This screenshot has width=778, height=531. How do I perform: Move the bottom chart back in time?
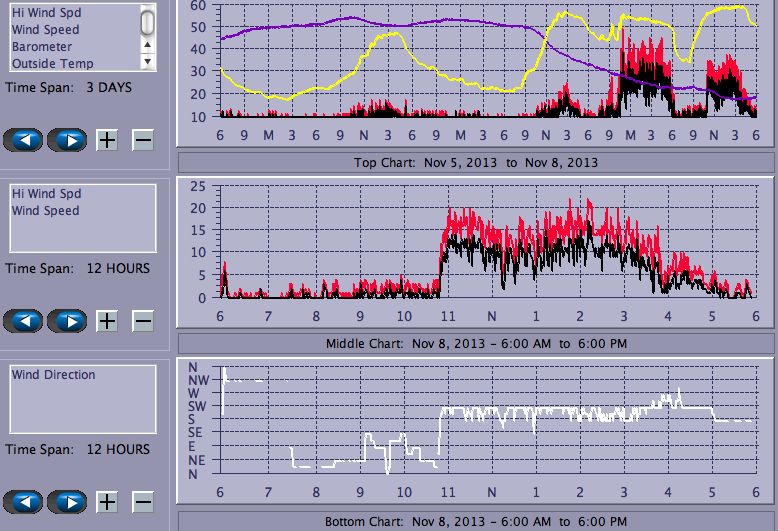pos(24,501)
